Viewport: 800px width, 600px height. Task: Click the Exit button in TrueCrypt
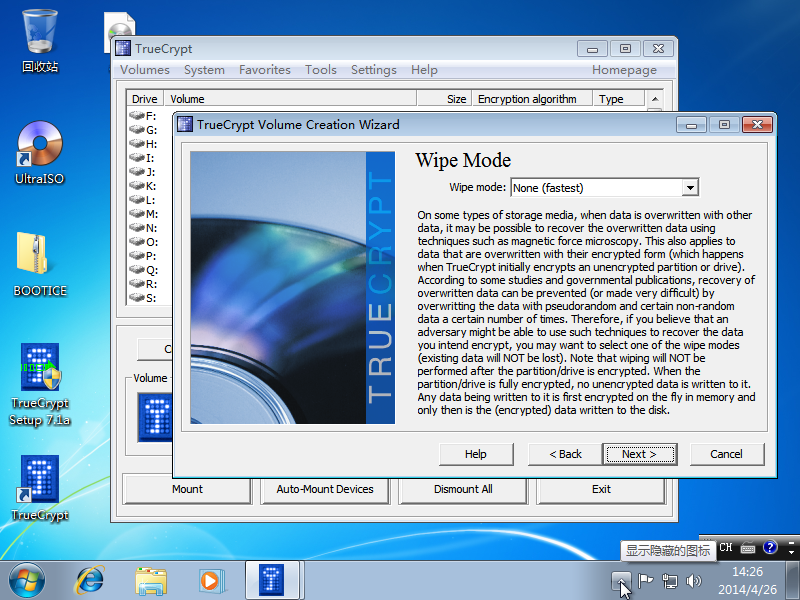pos(601,489)
